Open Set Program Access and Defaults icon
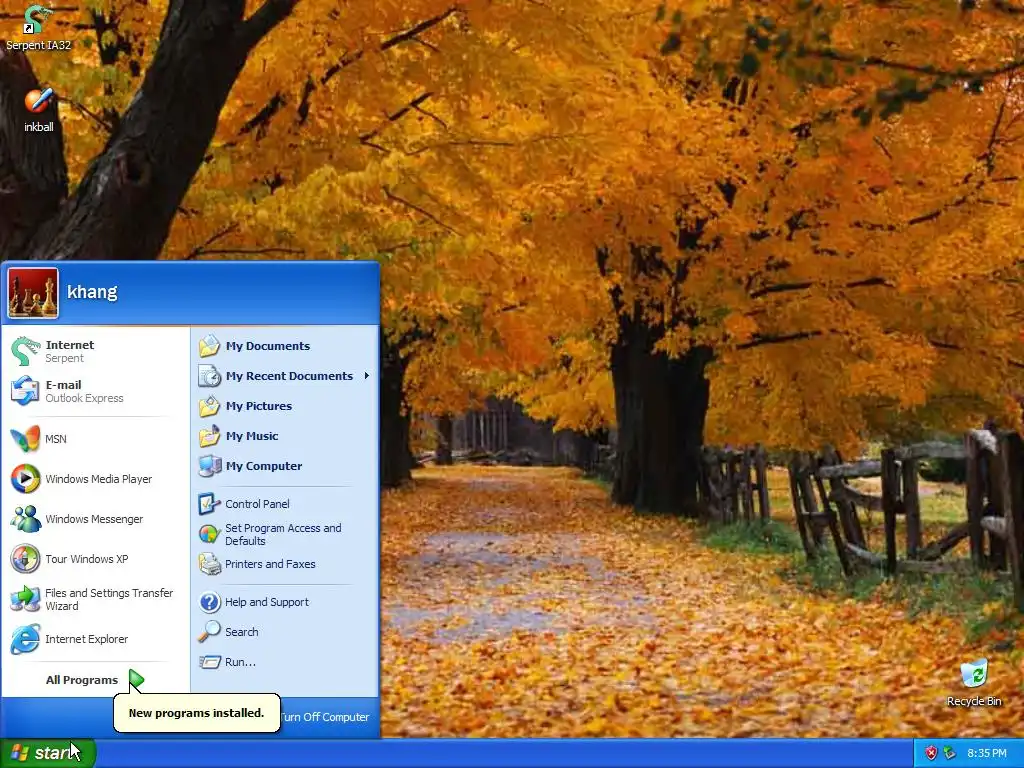 pos(210,534)
